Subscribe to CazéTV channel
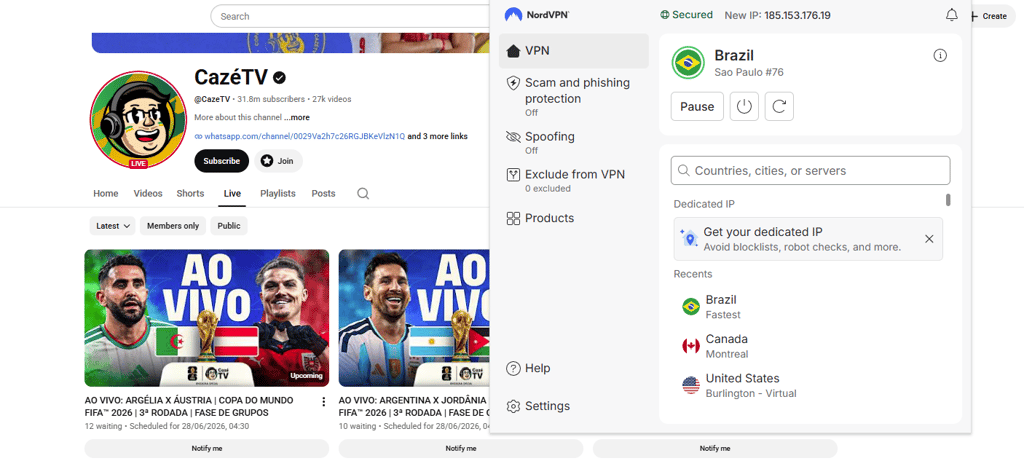This screenshot has height=469, width=1024. click(221, 161)
